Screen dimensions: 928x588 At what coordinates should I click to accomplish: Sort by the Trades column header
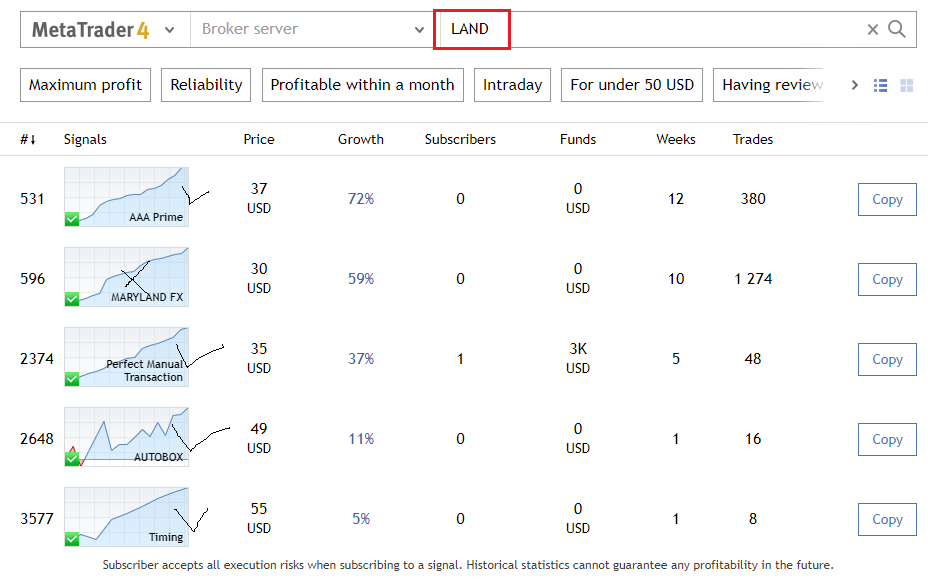[x=753, y=140]
